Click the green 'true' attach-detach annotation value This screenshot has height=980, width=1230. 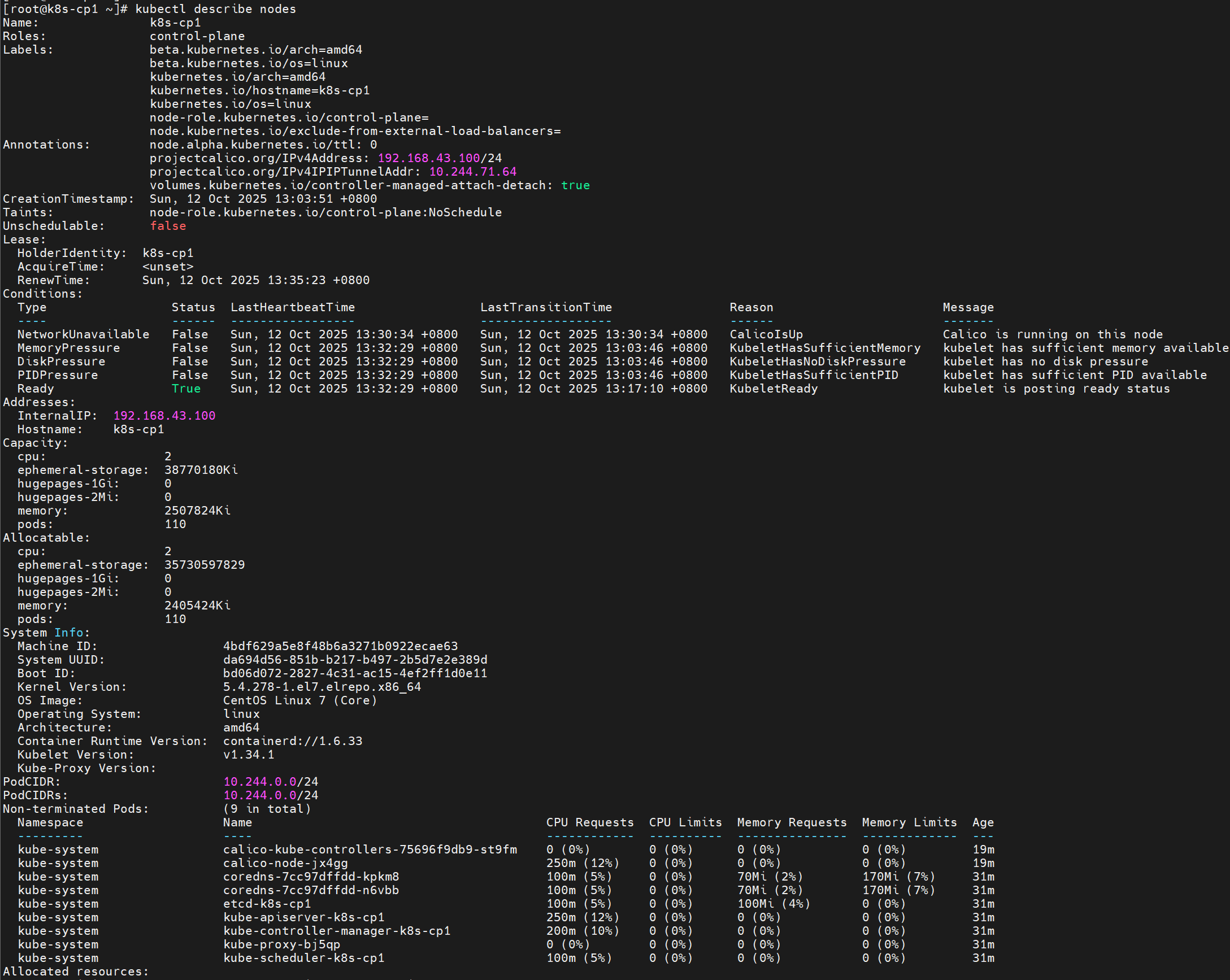click(x=575, y=185)
